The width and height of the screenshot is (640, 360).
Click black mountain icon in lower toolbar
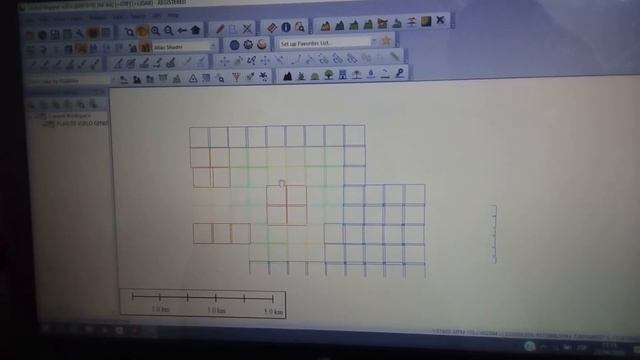[x=287, y=76]
